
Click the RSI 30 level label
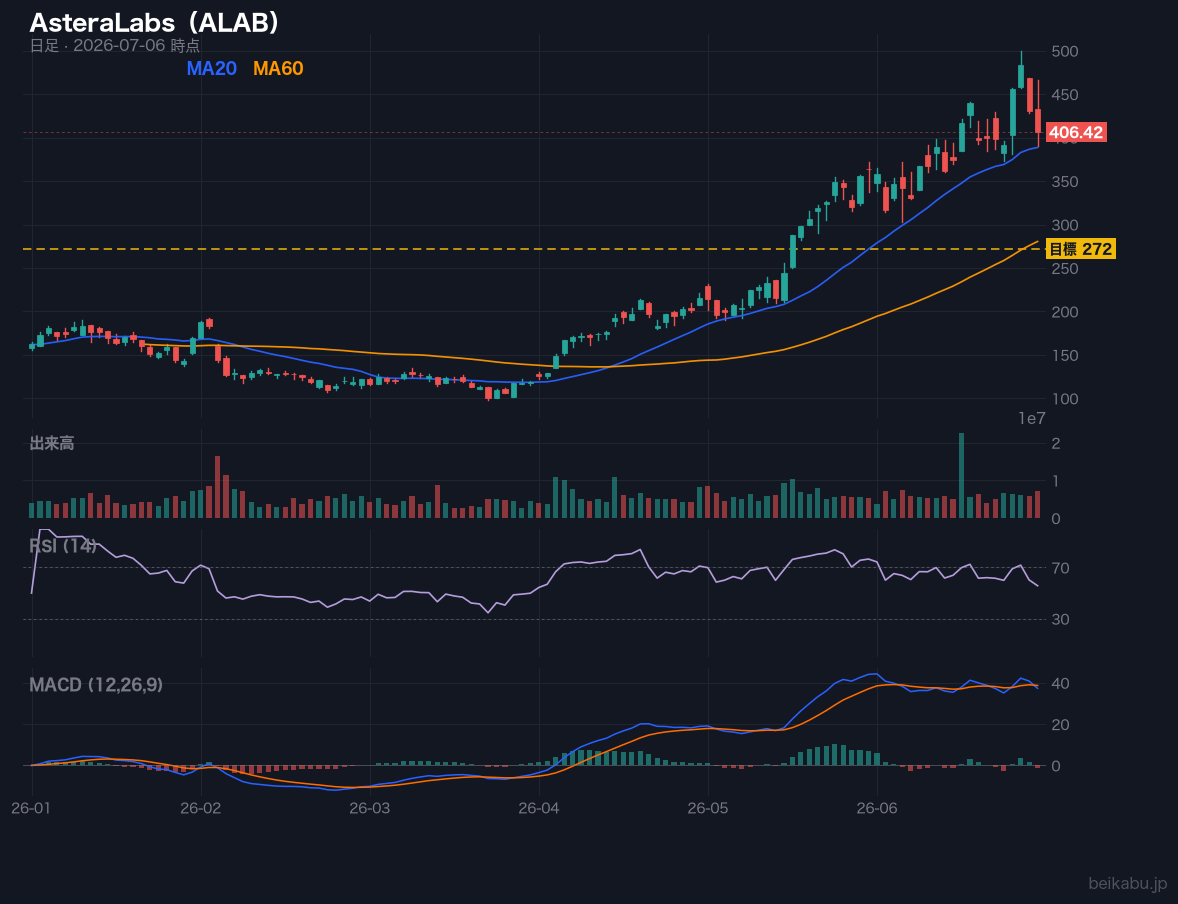click(1060, 619)
